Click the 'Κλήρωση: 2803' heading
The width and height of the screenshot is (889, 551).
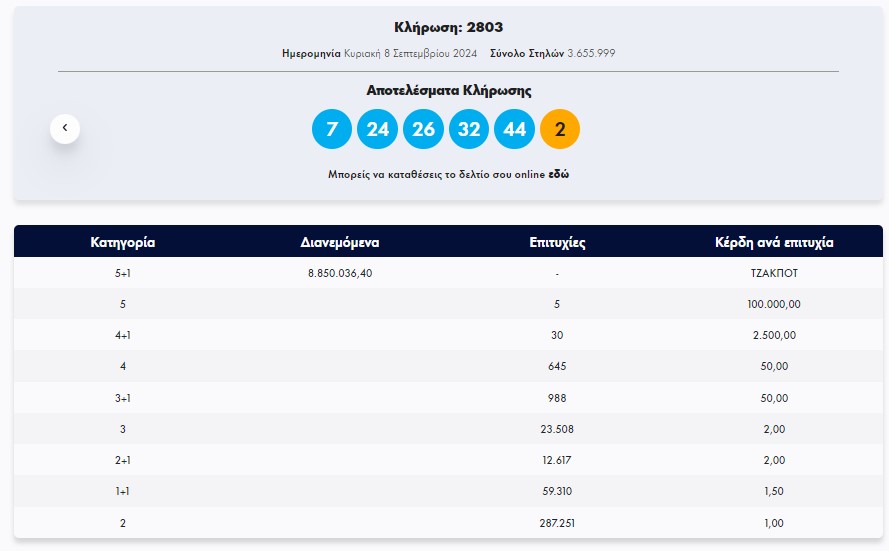point(448,27)
